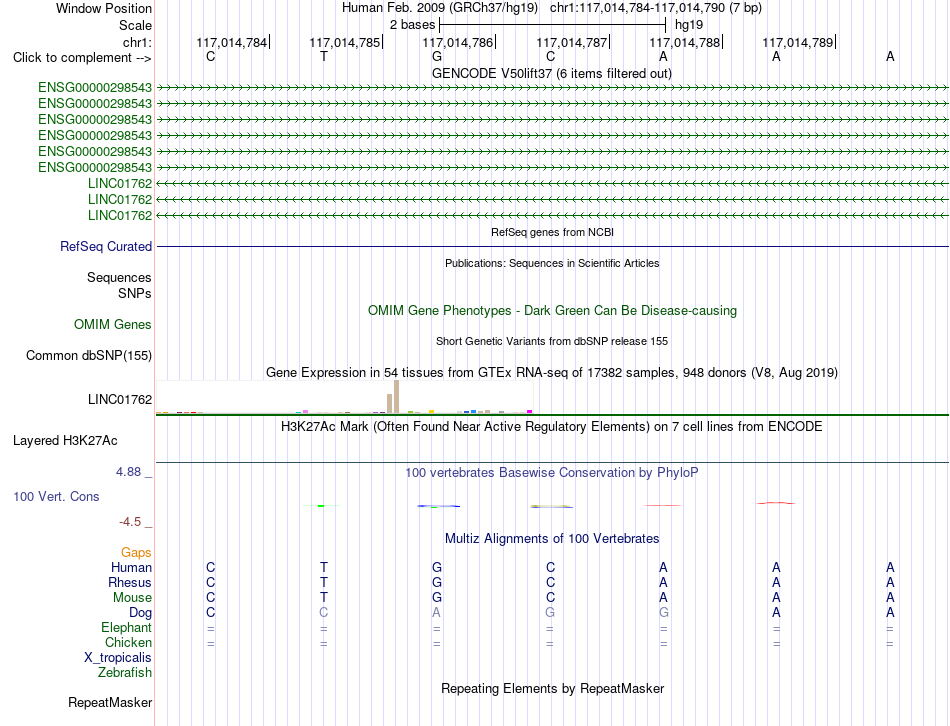Click the RefSeq Curated label
950x726 pixels.
pyautogui.click(x=106, y=247)
